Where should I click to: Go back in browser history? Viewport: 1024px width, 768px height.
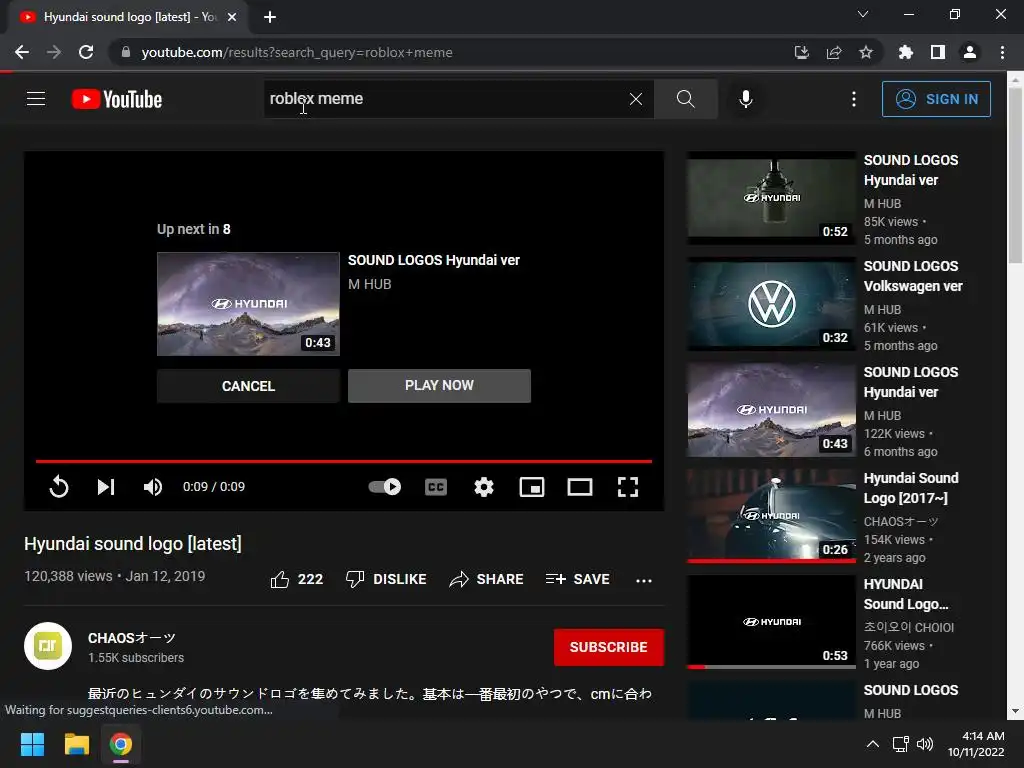click(x=22, y=52)
